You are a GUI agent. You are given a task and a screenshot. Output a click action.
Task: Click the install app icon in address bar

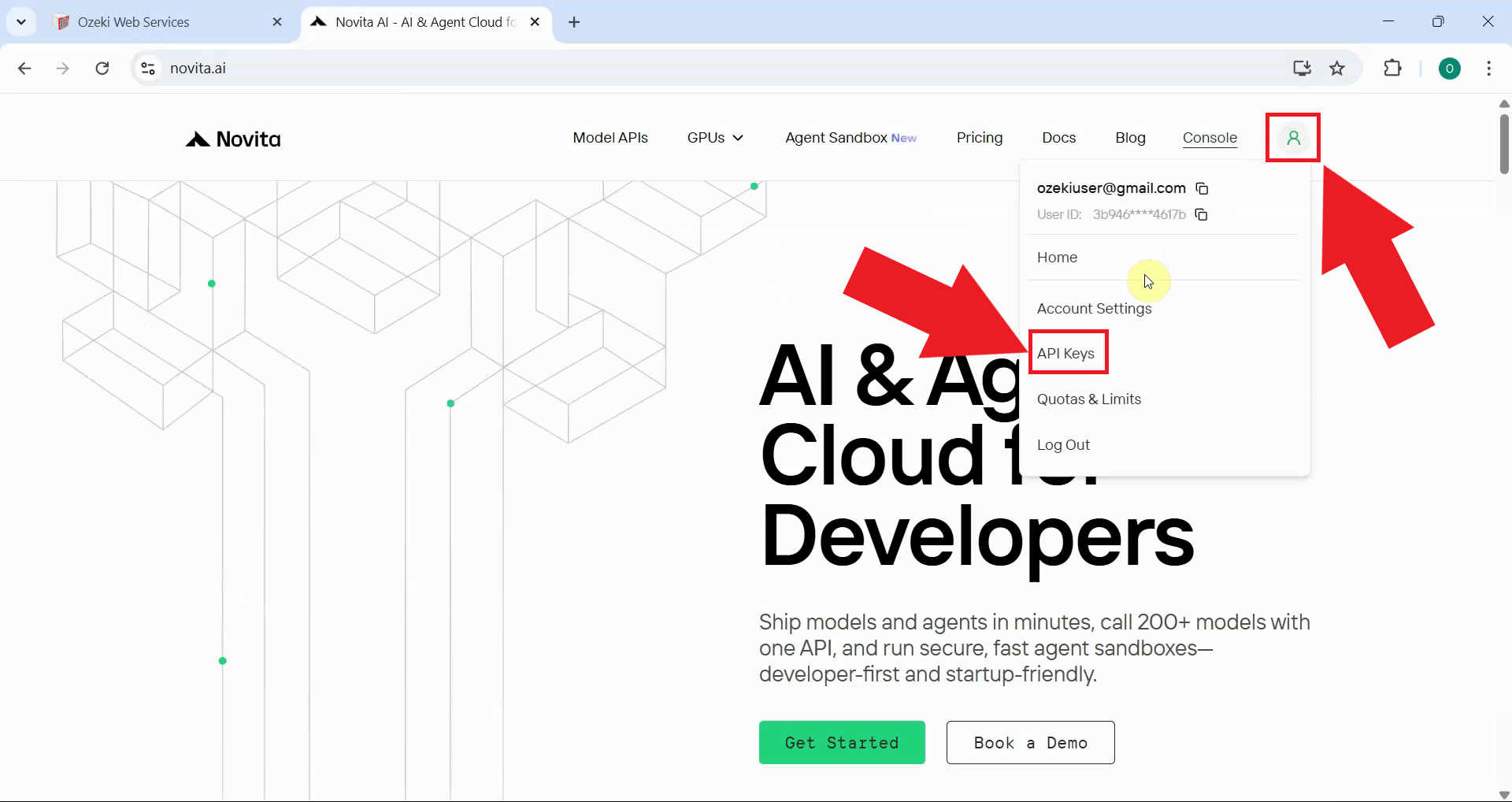coord(1302,69)
